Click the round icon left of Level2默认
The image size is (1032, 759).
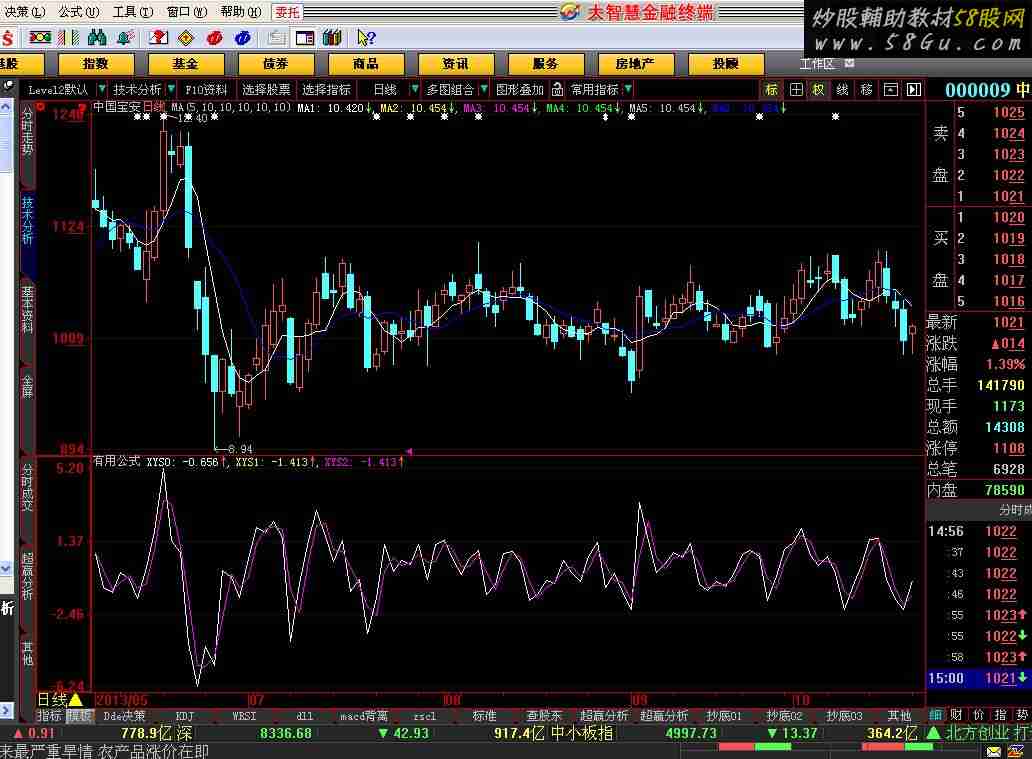click(x=8, y=86)
